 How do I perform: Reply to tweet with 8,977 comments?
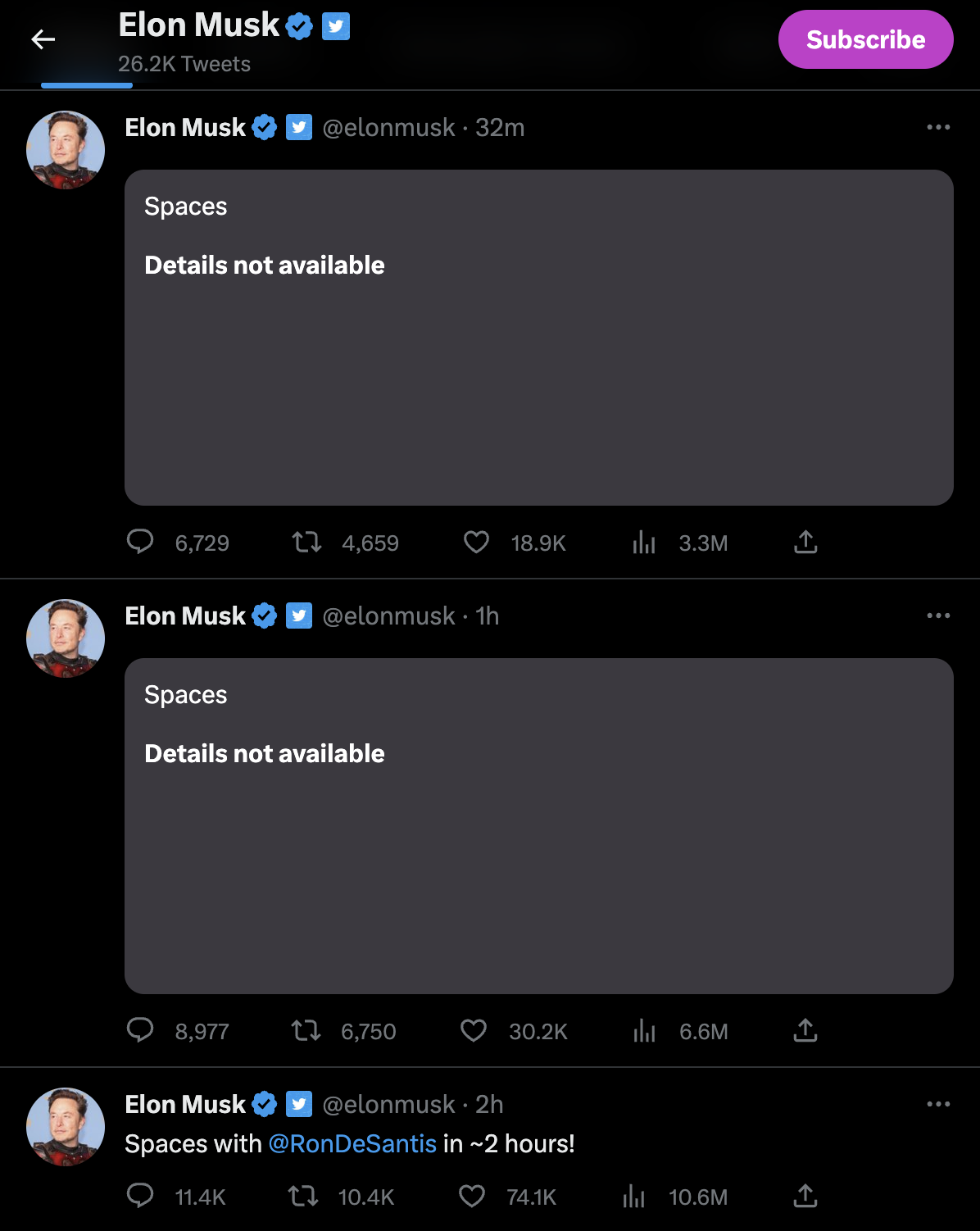(140, 1030)
